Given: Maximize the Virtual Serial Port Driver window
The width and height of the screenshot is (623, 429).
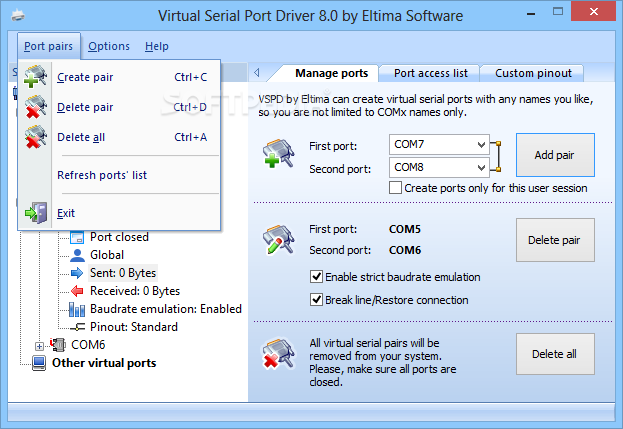Looking at the screenshot, I should click(558, 12).
